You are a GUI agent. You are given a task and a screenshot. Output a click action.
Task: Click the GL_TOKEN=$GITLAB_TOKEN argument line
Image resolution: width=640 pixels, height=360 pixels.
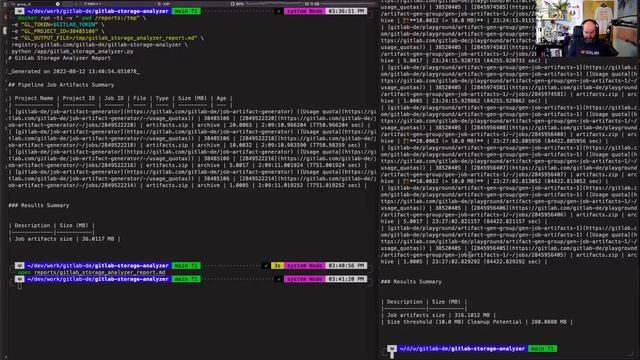57,24
